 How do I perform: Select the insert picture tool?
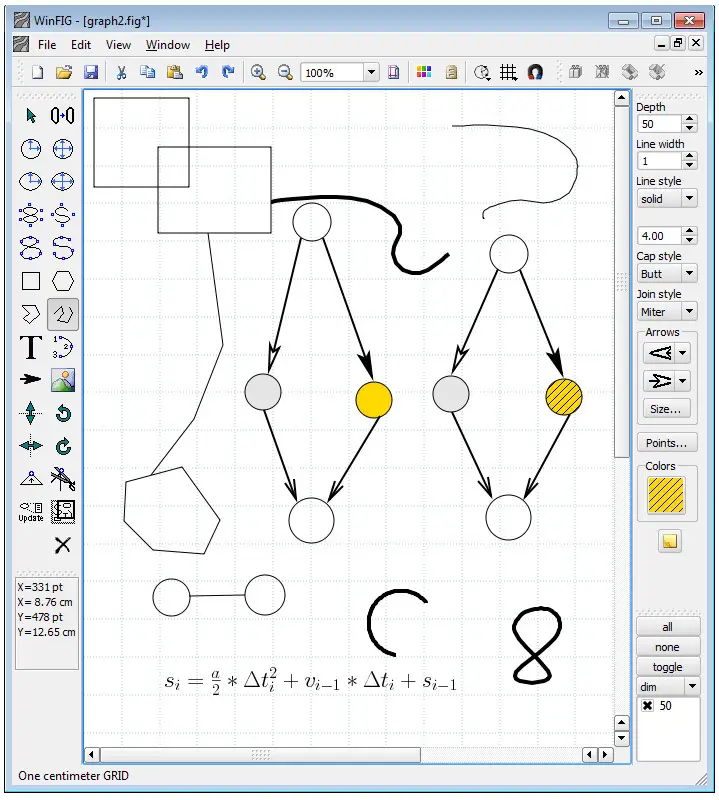click(63, 380)
